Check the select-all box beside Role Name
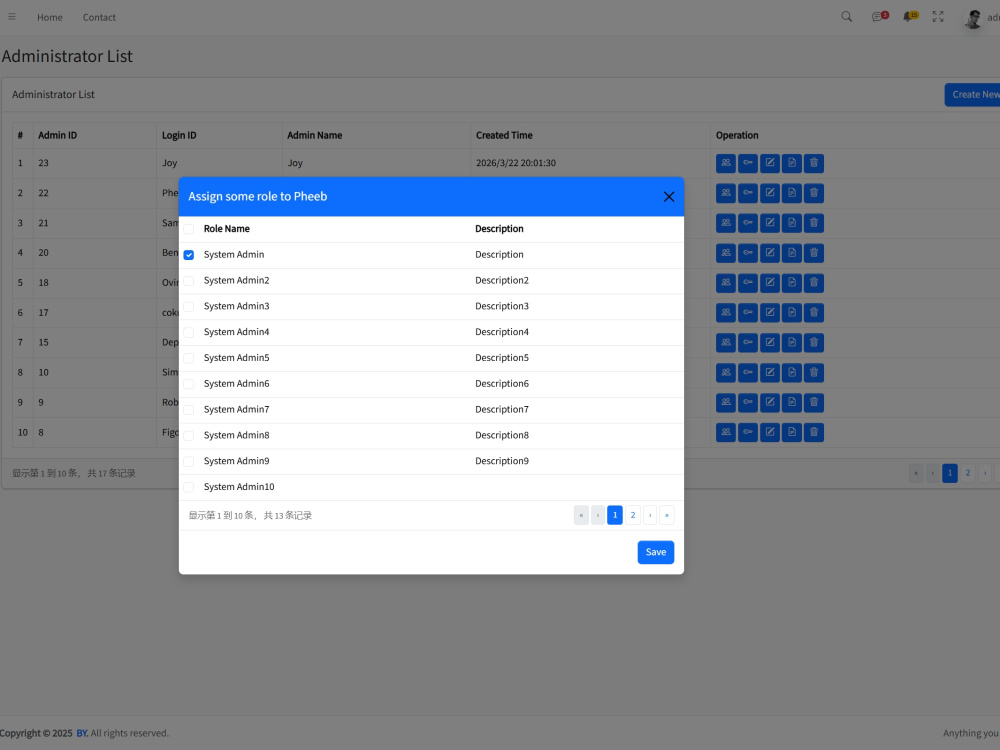Image resolution: width=1000 pixels, height=750 pixels. coord(189,229)
